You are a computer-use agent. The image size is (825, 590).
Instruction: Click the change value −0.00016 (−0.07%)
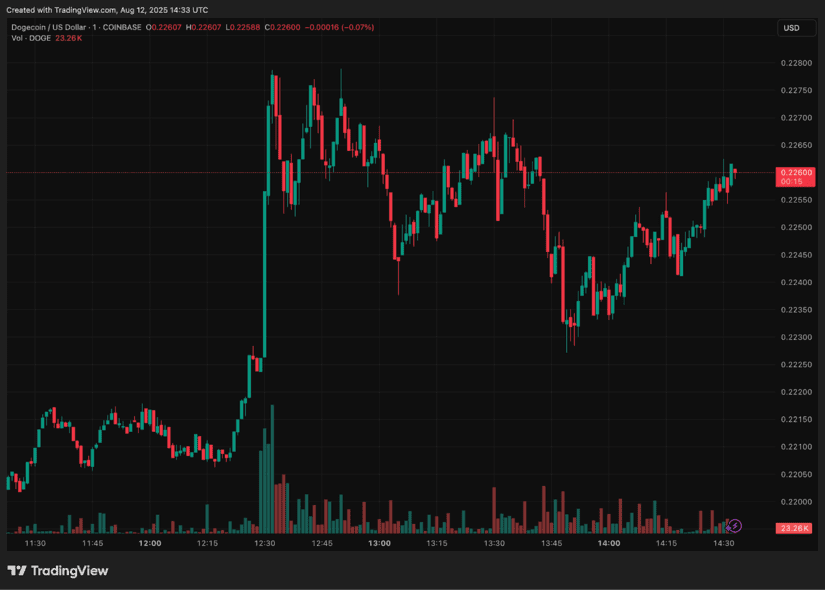coord(339,27)
